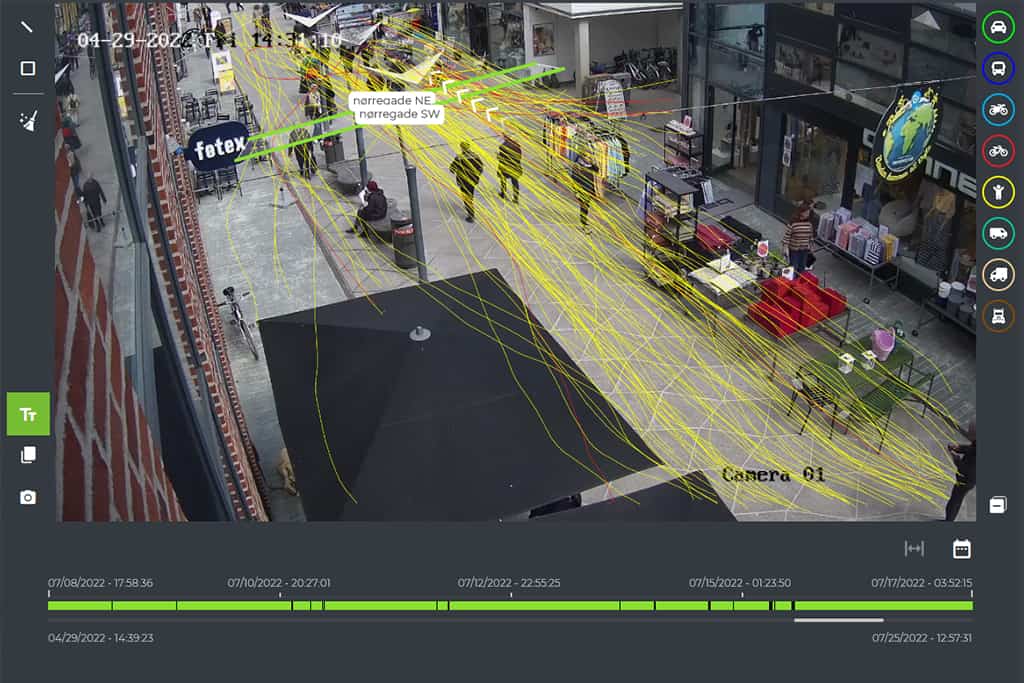Click the white timeline range scrollbar handle
Screen dimensions: 1024x683
838,620
